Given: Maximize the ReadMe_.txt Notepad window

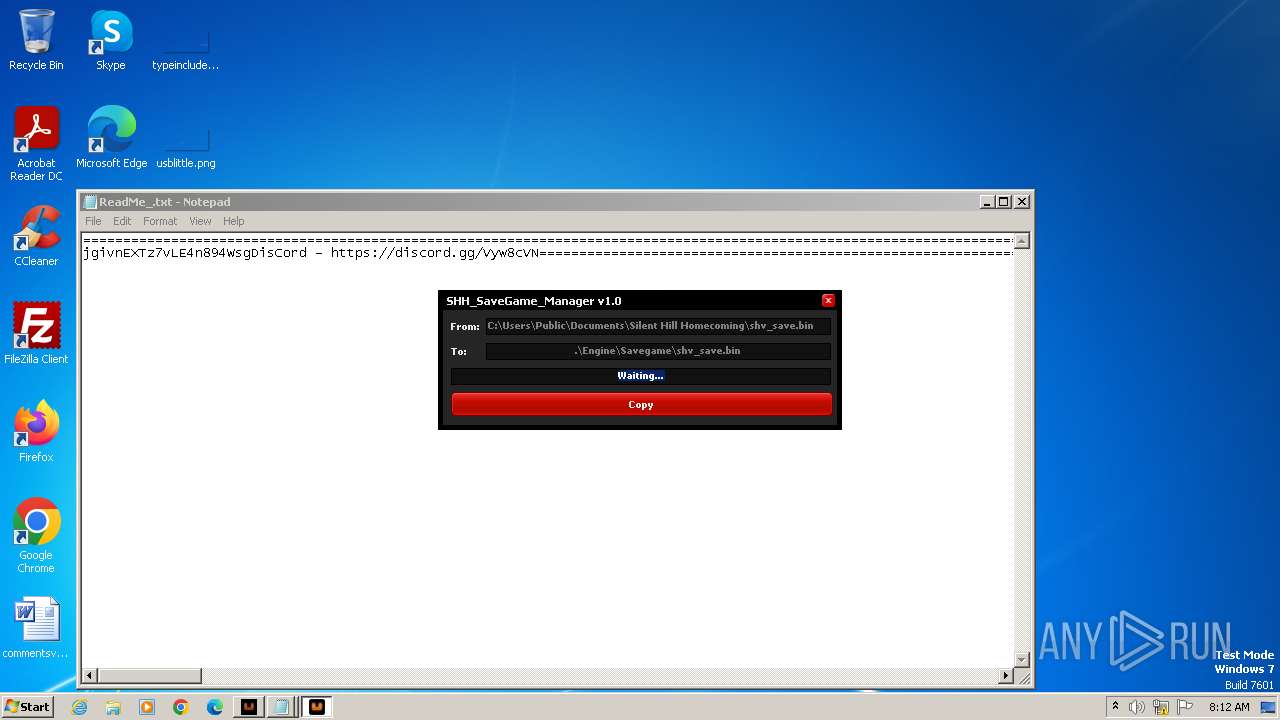Looking at the screenshot, I should coord(1004,201).
